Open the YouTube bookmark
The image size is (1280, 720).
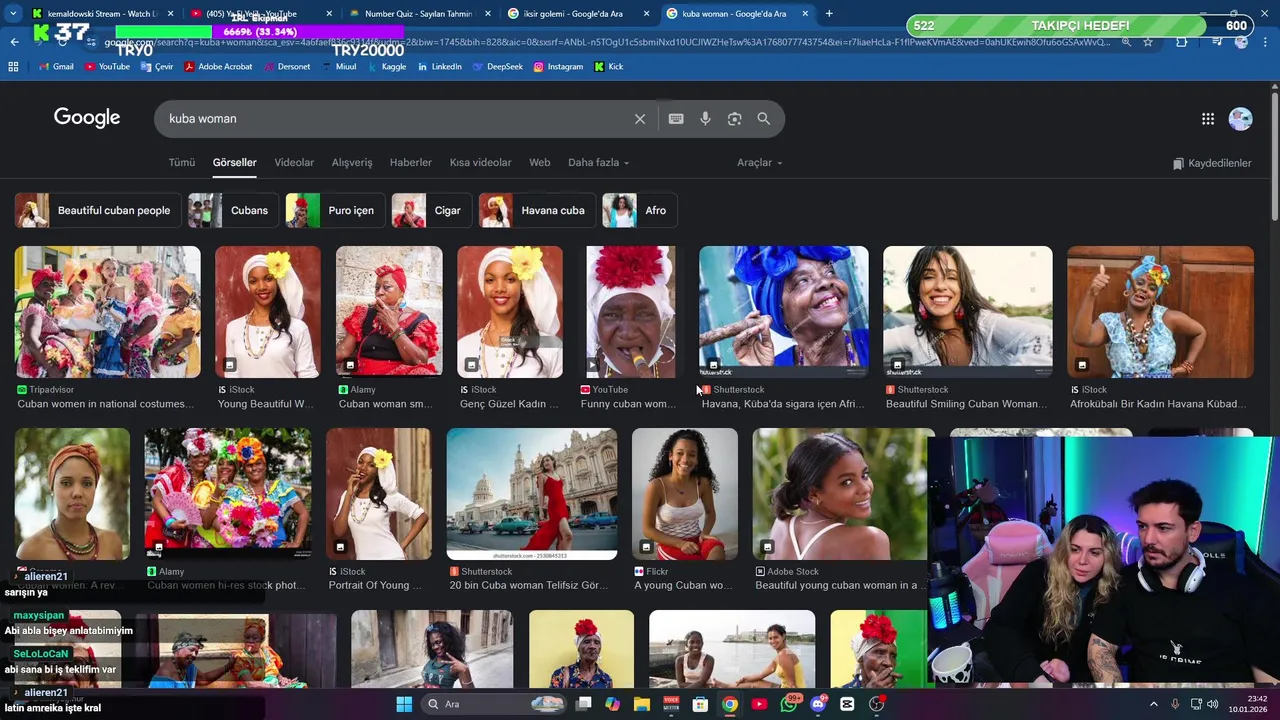click(x=107, y=67)
